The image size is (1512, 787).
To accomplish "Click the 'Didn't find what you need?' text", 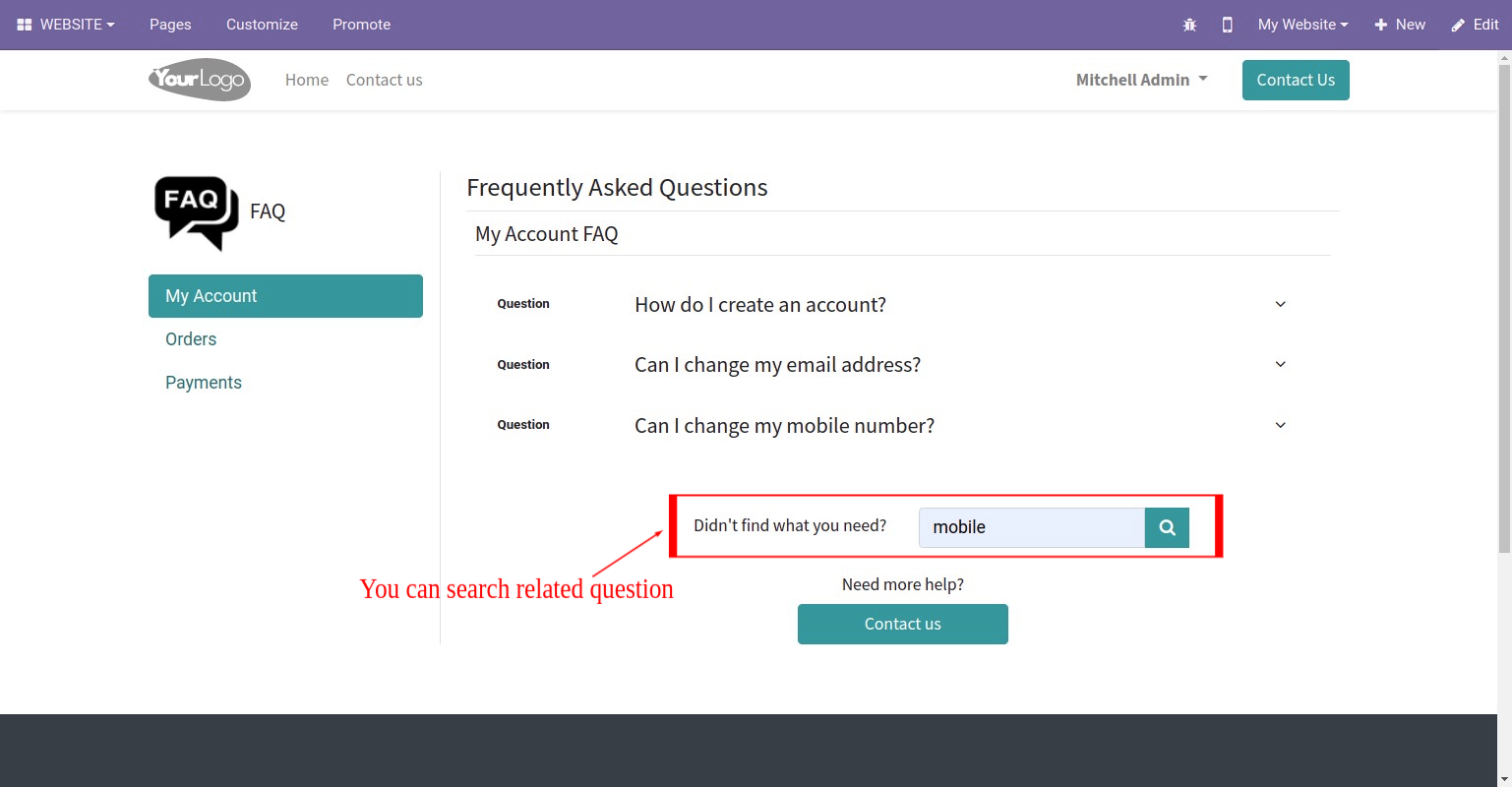I will pos(790,526).
